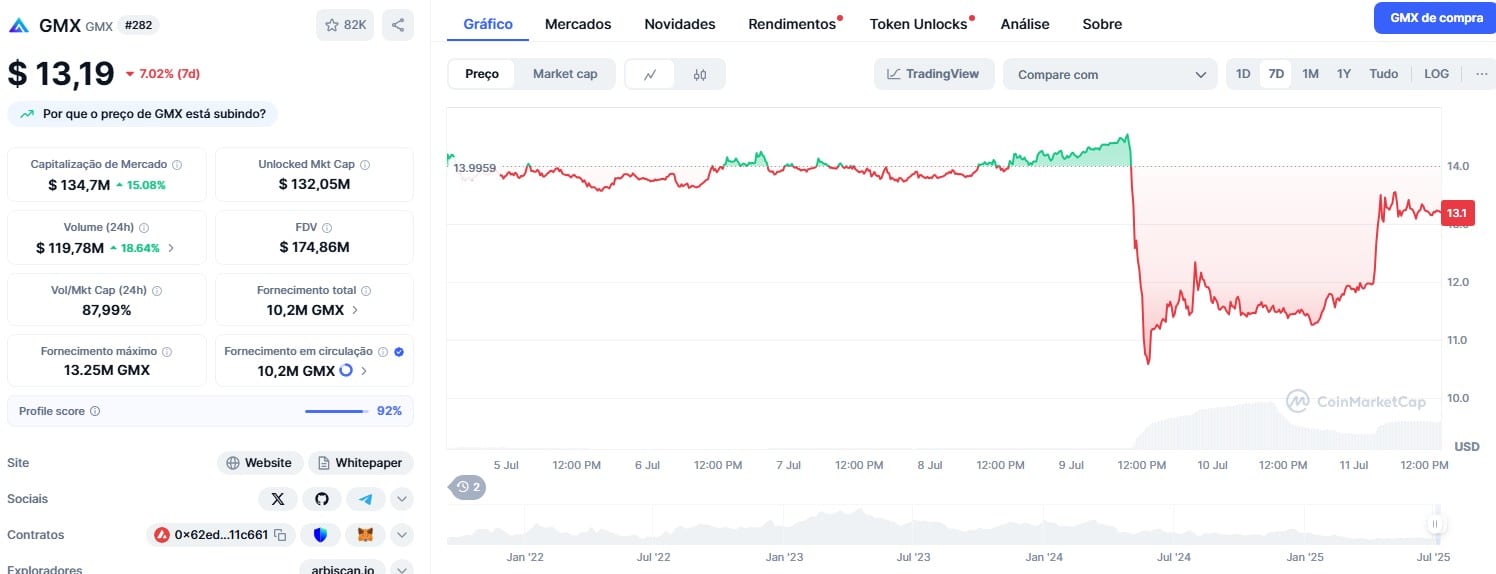The height and width of the screenshot is (574, 1496).
Task: Click the verified badge on circulating supply
Action: point(399,352)
